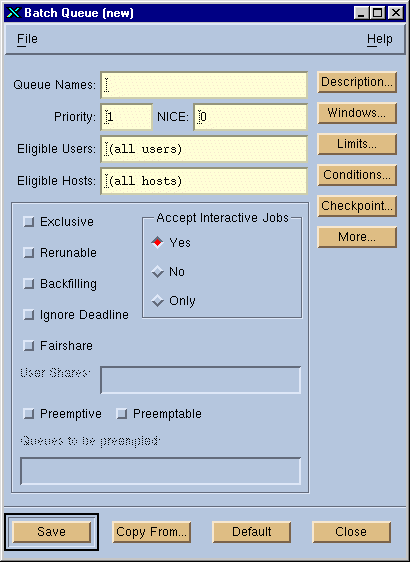The image size is (410, 562).
Task: Enable the Exclusive checkbox
Action: 28,222
